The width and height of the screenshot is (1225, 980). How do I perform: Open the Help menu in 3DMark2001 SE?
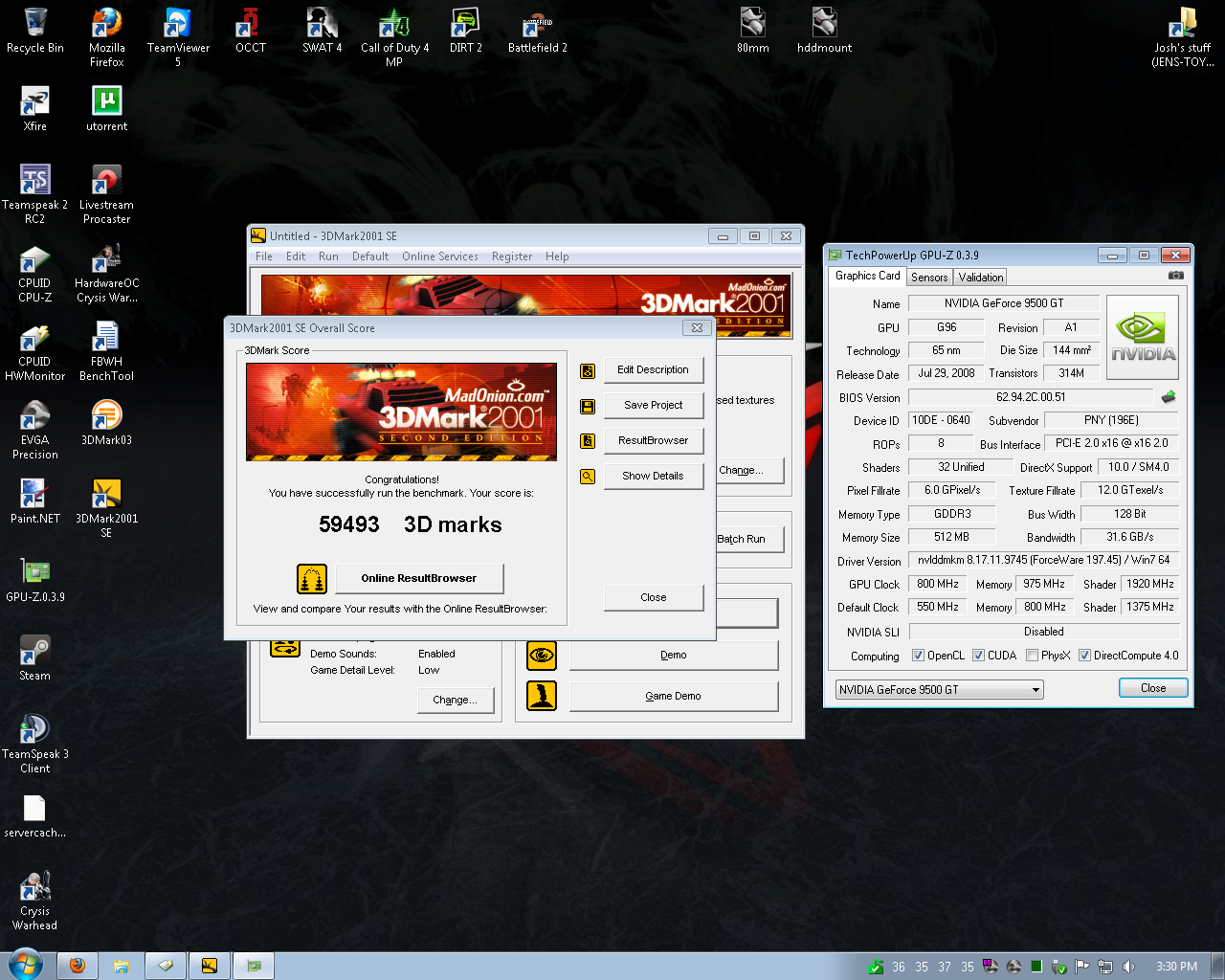[557, 256]
